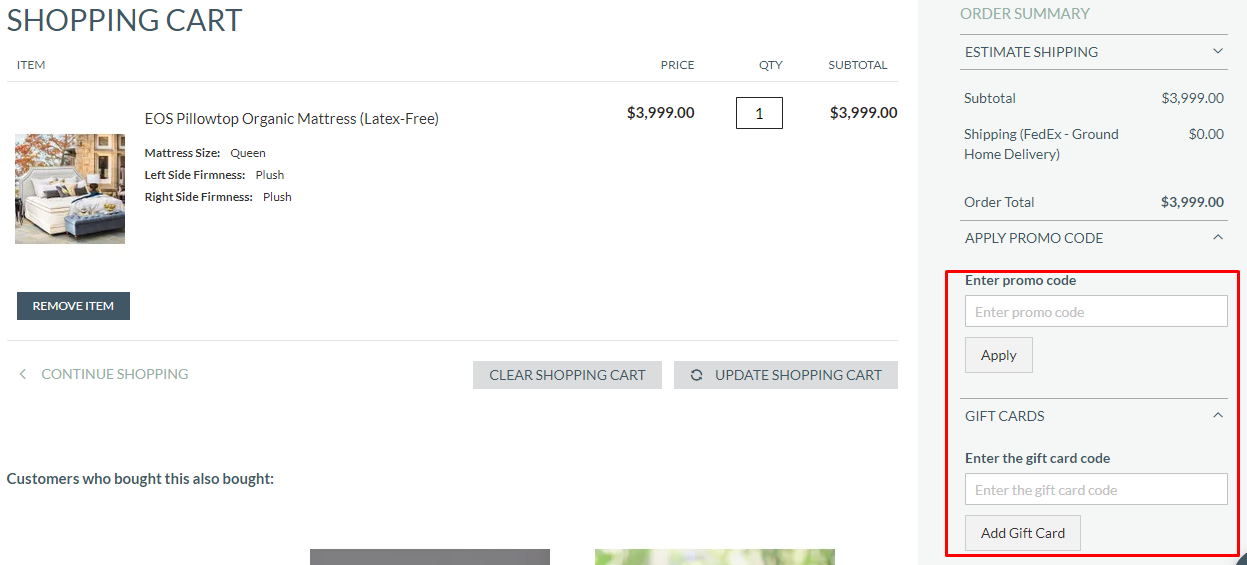
Task: Click the Order Summary heading
Action: (1025, 13)
